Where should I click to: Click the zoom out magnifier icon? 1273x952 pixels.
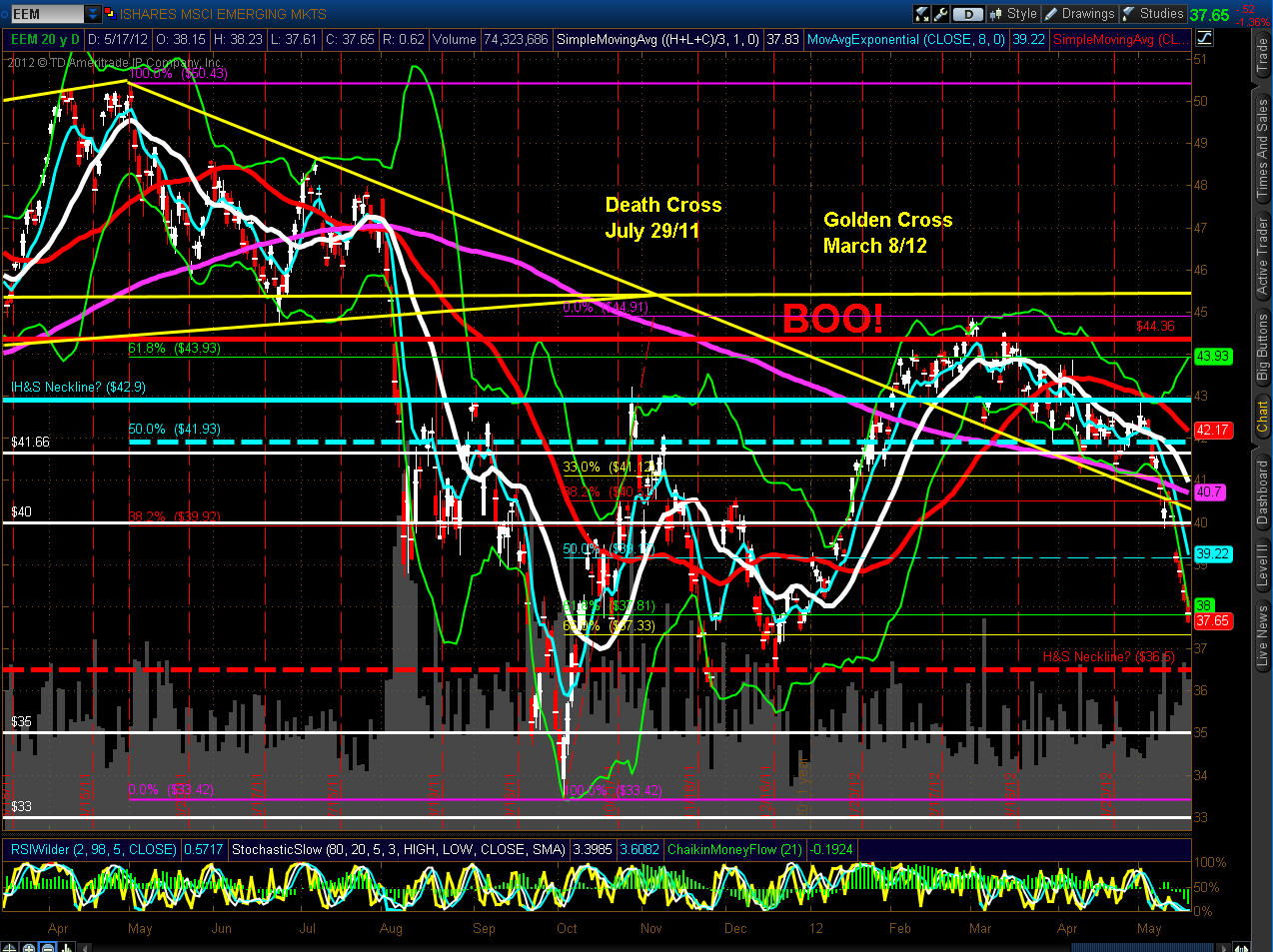[x=48, y=947]
